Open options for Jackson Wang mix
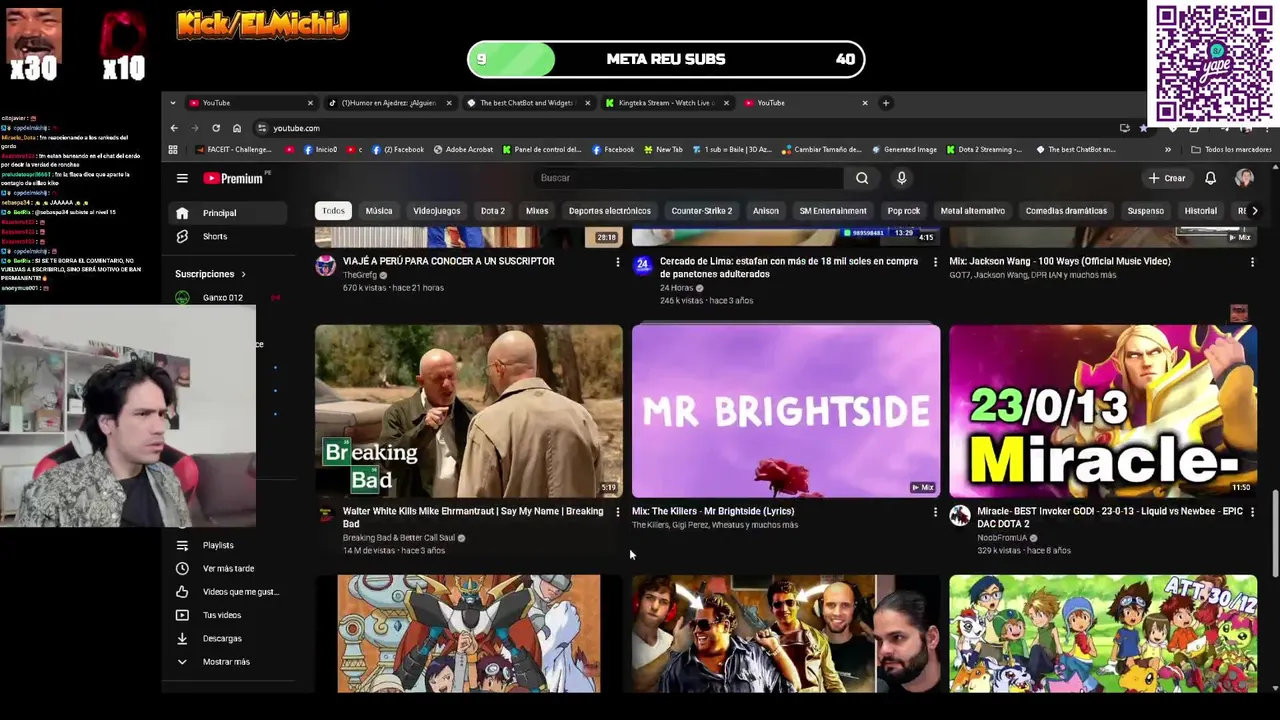The height and width of the screenshot is (720, 1280). pos(1252,262)
